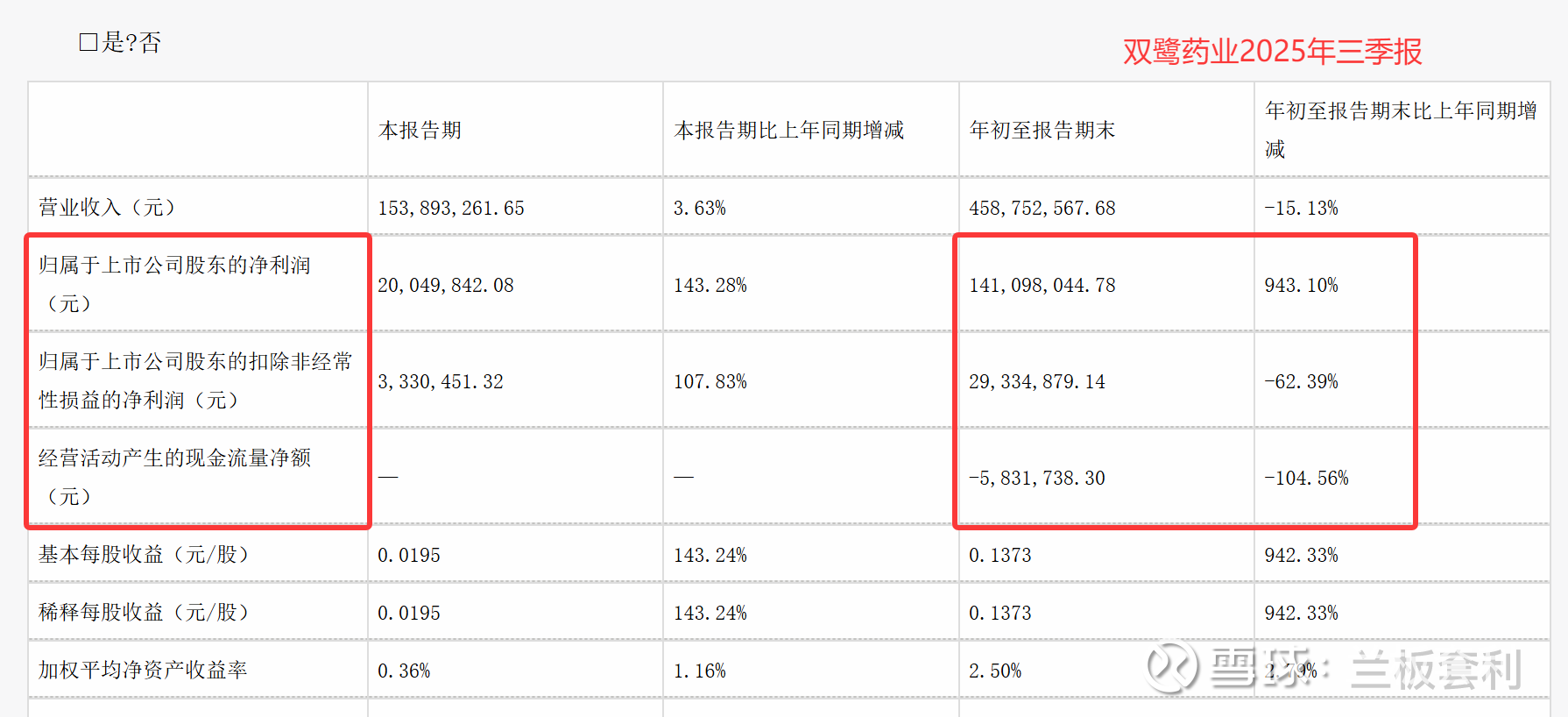Select the 本报告期比上年同期增减 column header
The image size is (1568, 717).
pos(788,131)
